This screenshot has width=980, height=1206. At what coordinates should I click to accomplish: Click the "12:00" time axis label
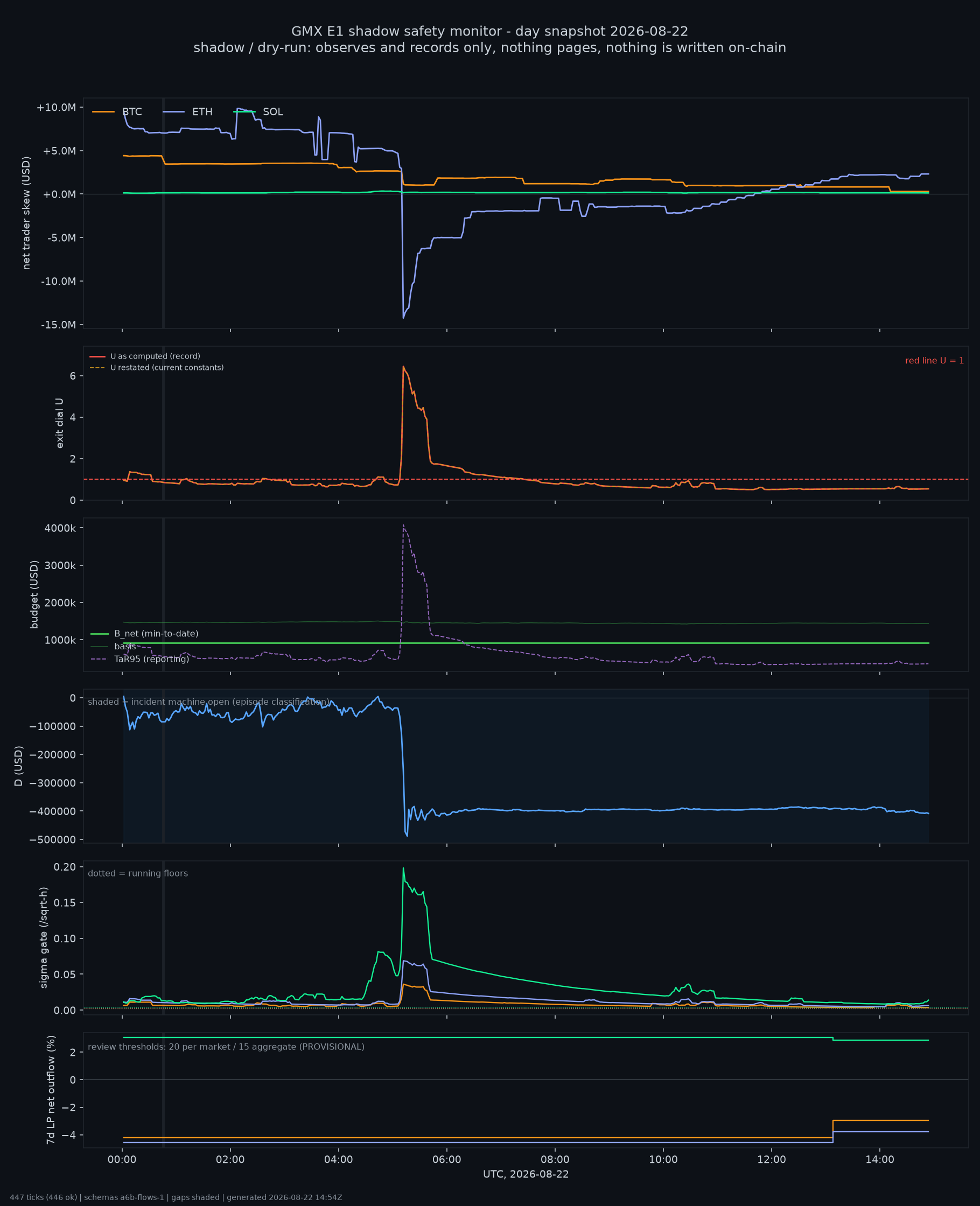772,1160
